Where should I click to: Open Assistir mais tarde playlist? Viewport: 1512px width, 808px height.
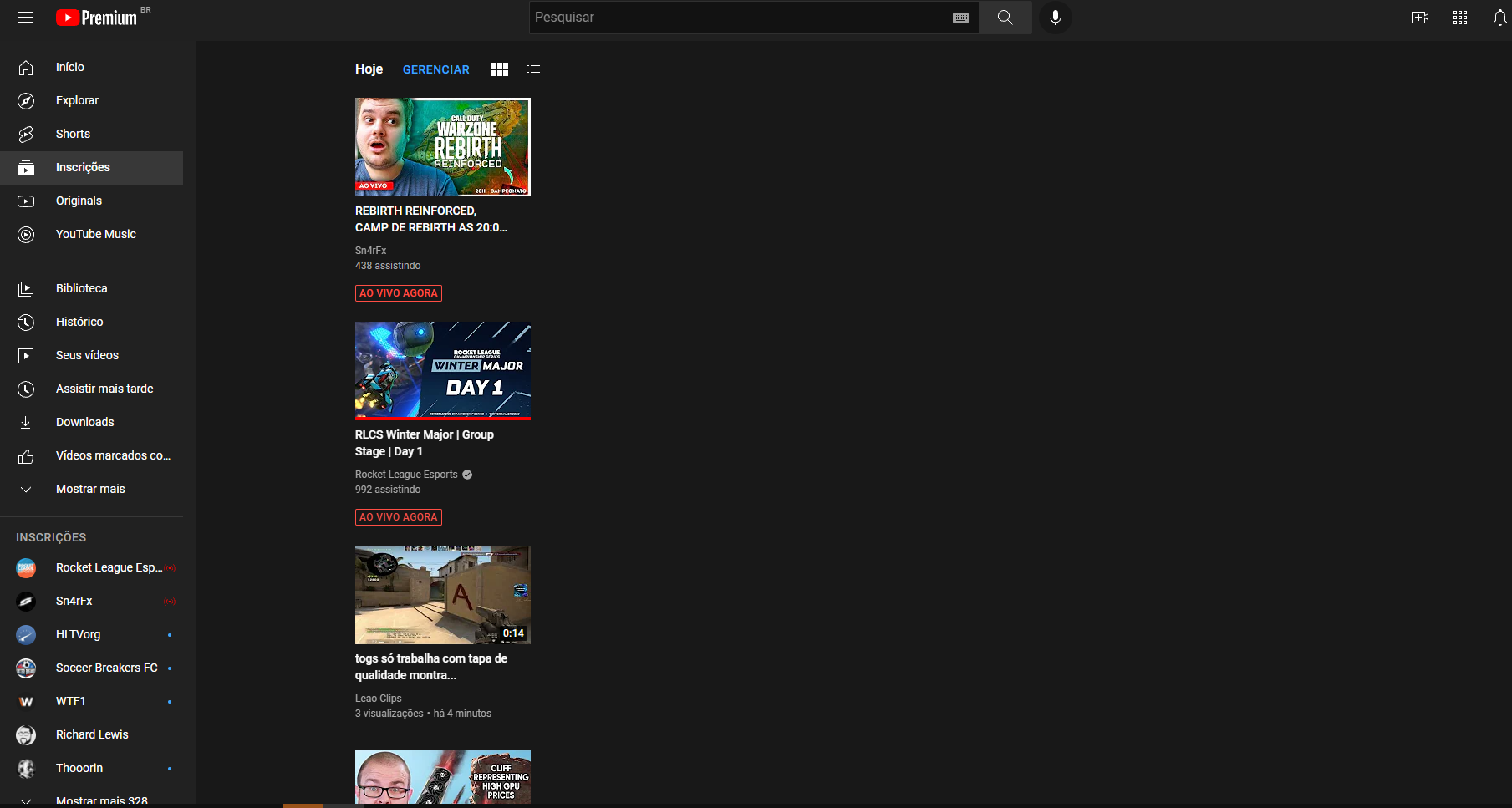[x=92, y=389]
